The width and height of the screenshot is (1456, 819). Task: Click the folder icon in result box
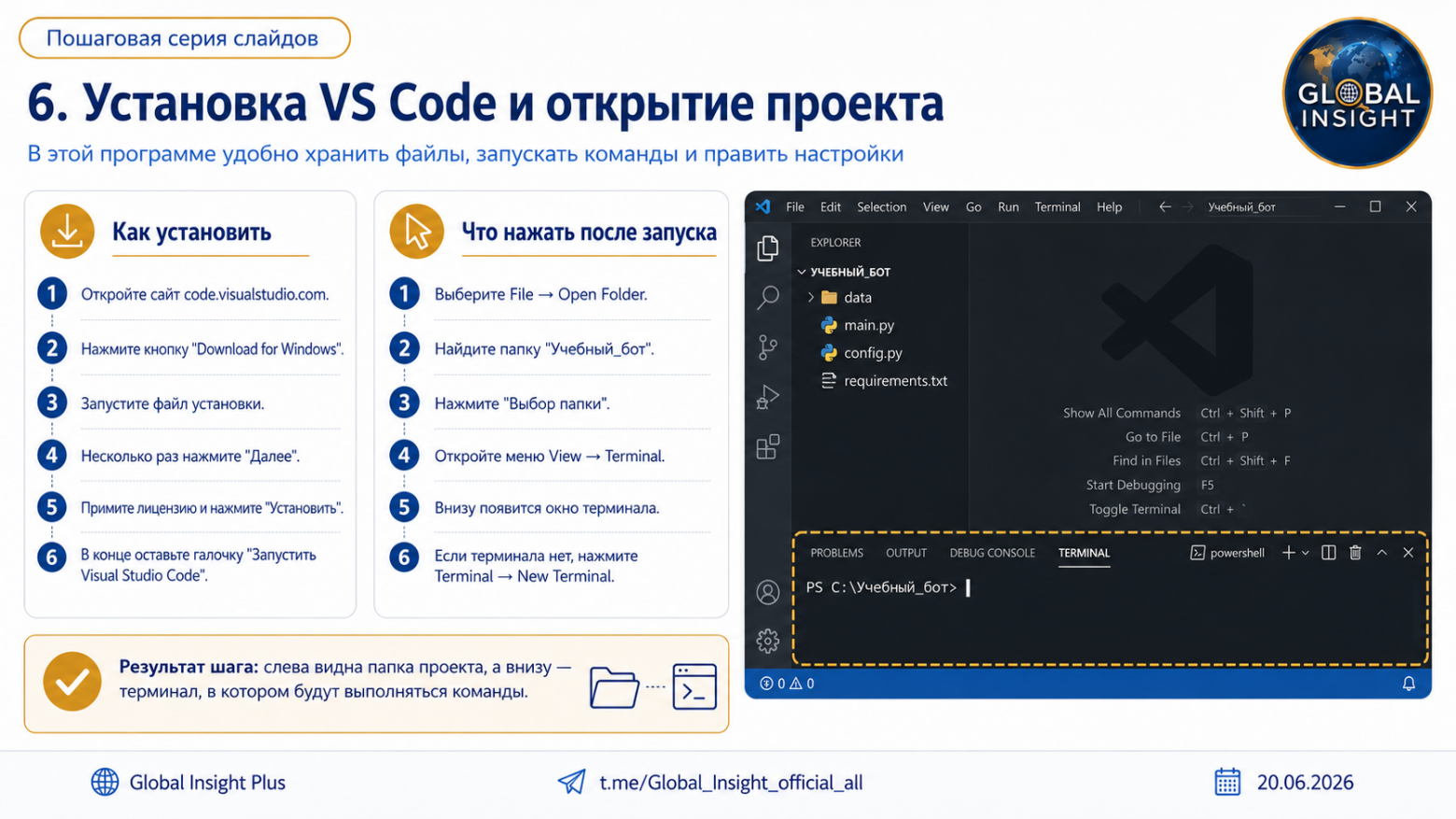(614, 687)
